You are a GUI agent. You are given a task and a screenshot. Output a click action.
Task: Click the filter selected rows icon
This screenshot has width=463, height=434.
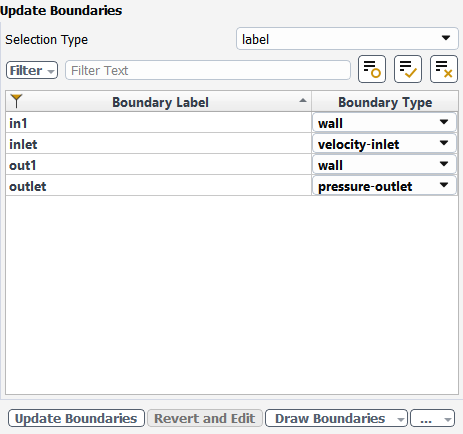point(372,69)
